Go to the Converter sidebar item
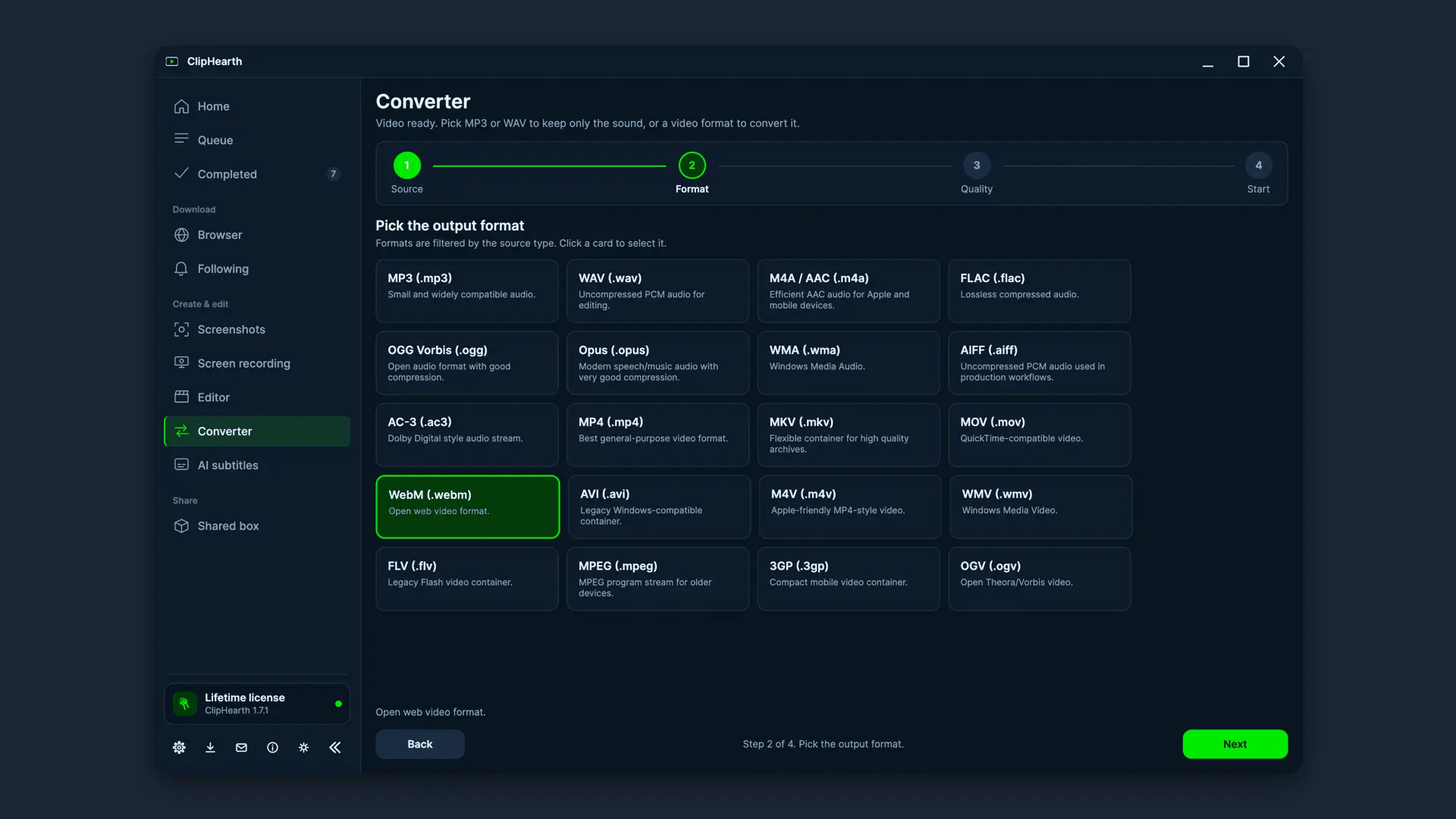This screenshot has width=1456, height=819. coord(257,431)
